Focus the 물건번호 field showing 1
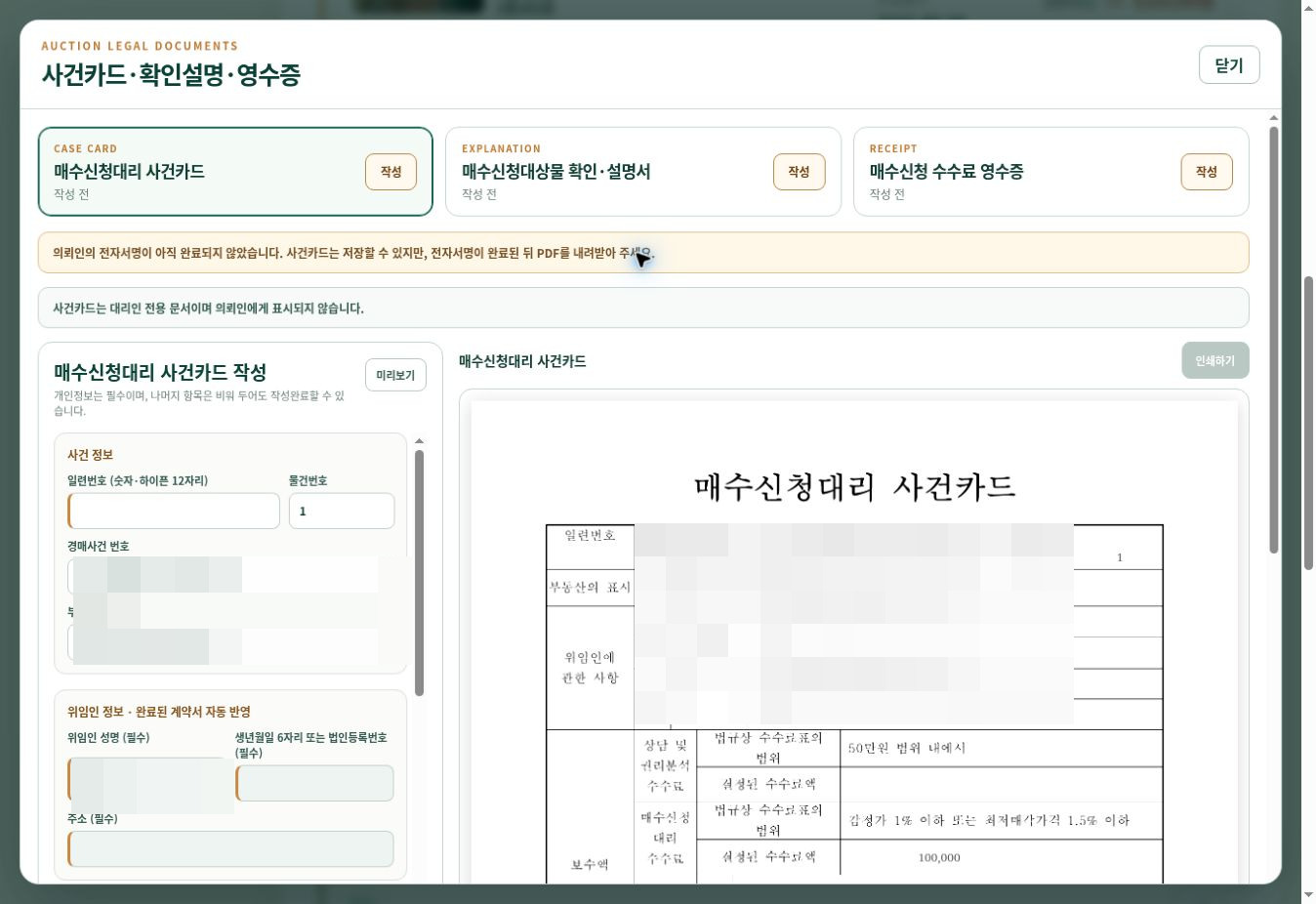 [x=342, y=511]
